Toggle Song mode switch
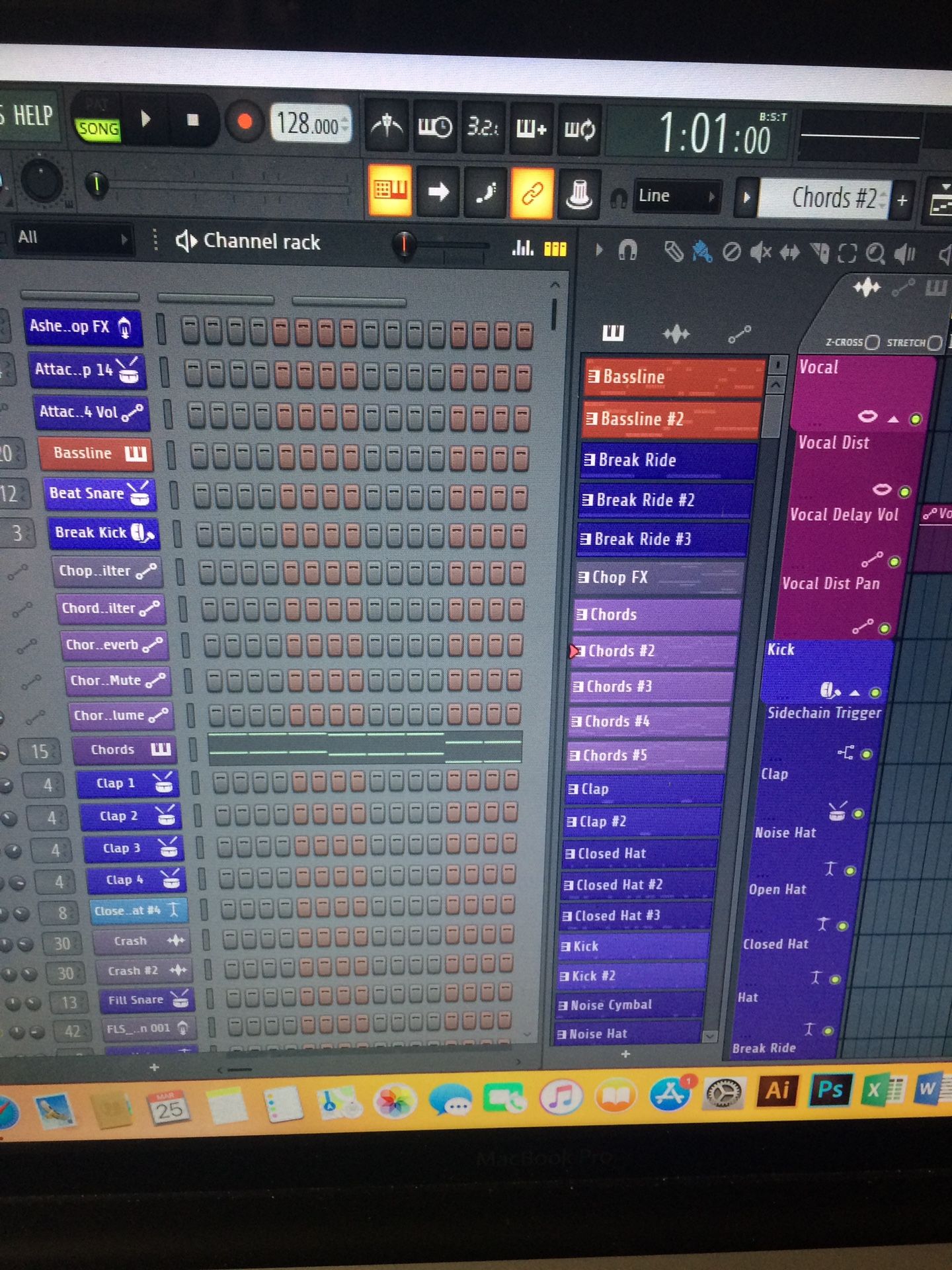 pyautogui.click(x=99, y=128)
